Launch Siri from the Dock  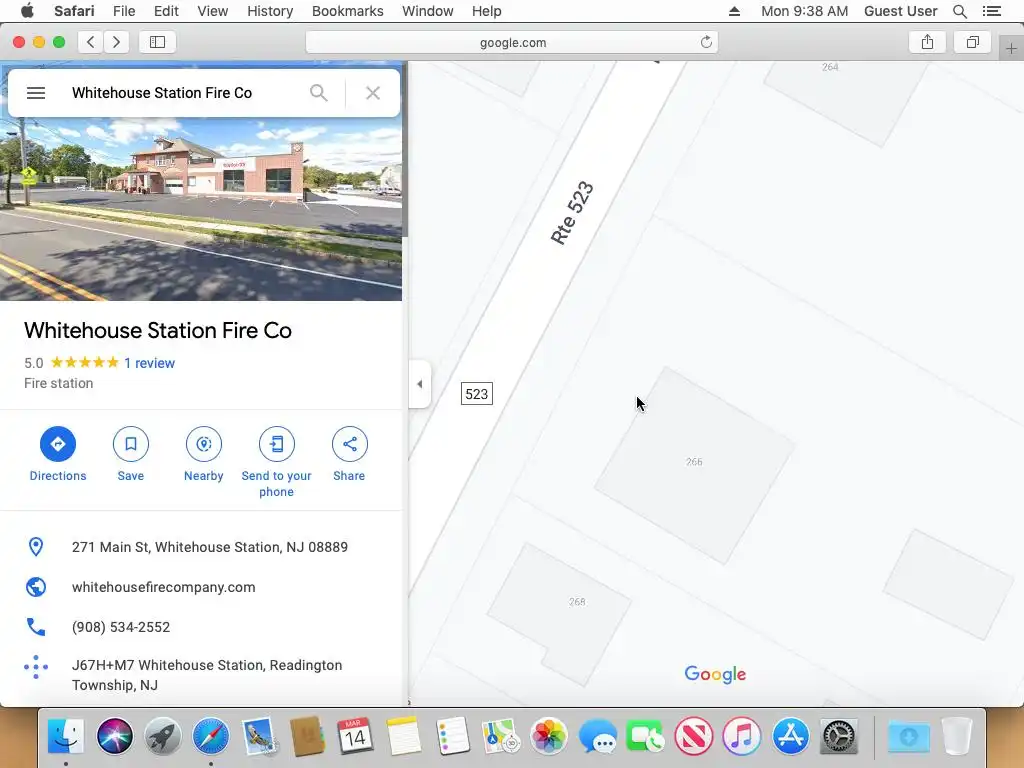click(115, 736)
